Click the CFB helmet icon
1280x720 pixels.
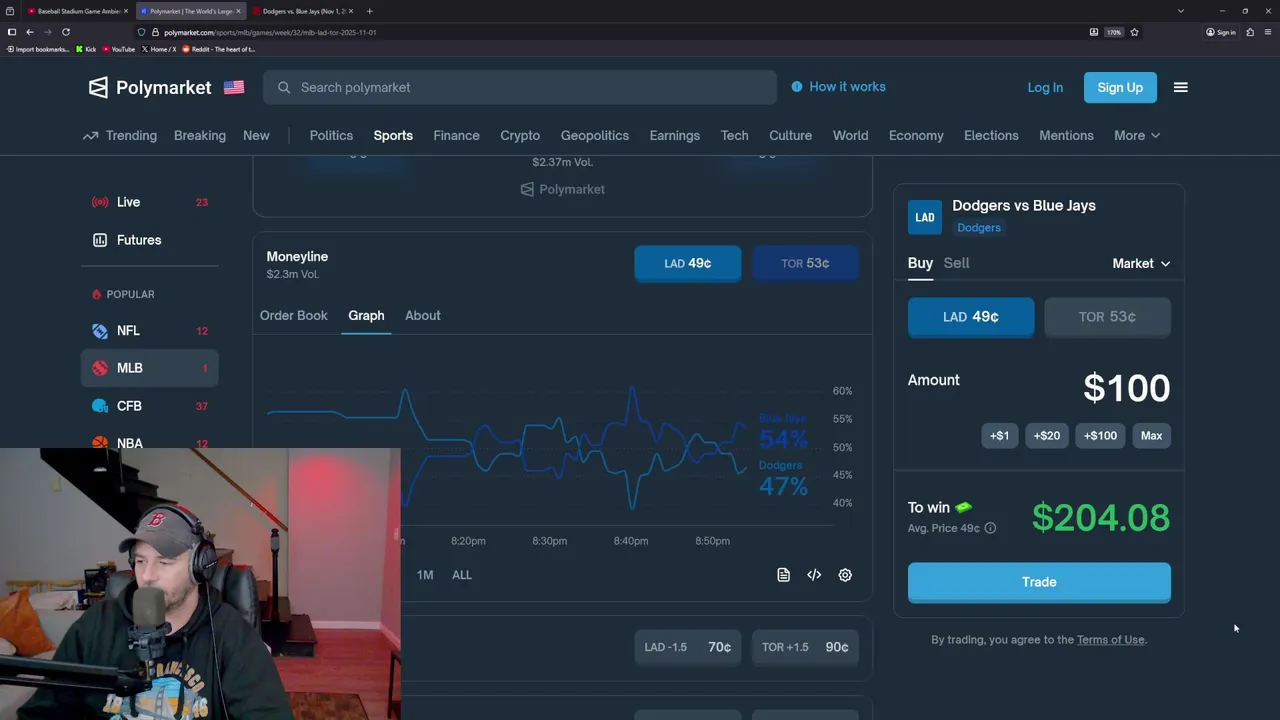pos(100,406)
